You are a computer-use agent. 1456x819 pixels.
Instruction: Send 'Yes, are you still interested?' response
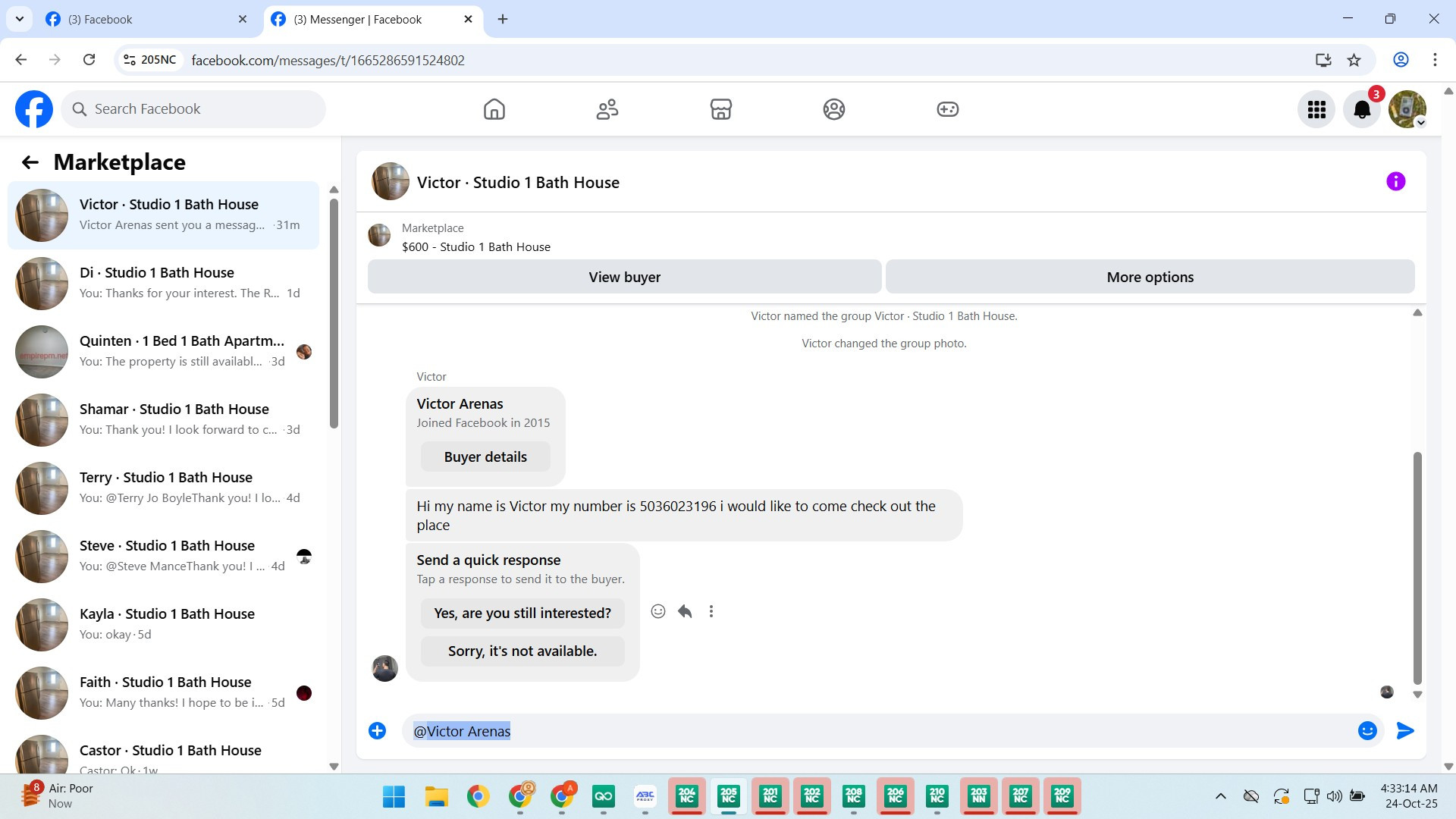pos(522,613)
